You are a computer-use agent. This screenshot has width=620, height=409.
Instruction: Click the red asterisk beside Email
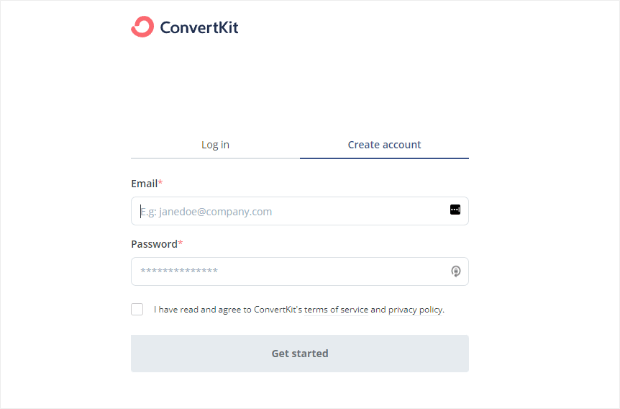161,182
